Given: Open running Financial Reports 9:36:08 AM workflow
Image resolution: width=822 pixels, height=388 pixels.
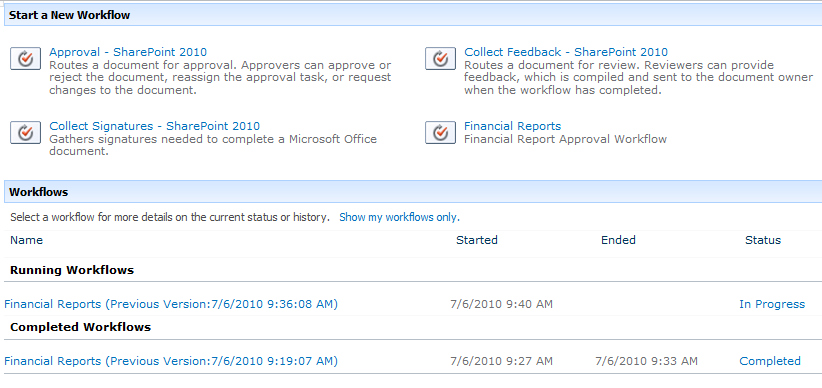Looking at the screenshot, I should click(171, 304).
